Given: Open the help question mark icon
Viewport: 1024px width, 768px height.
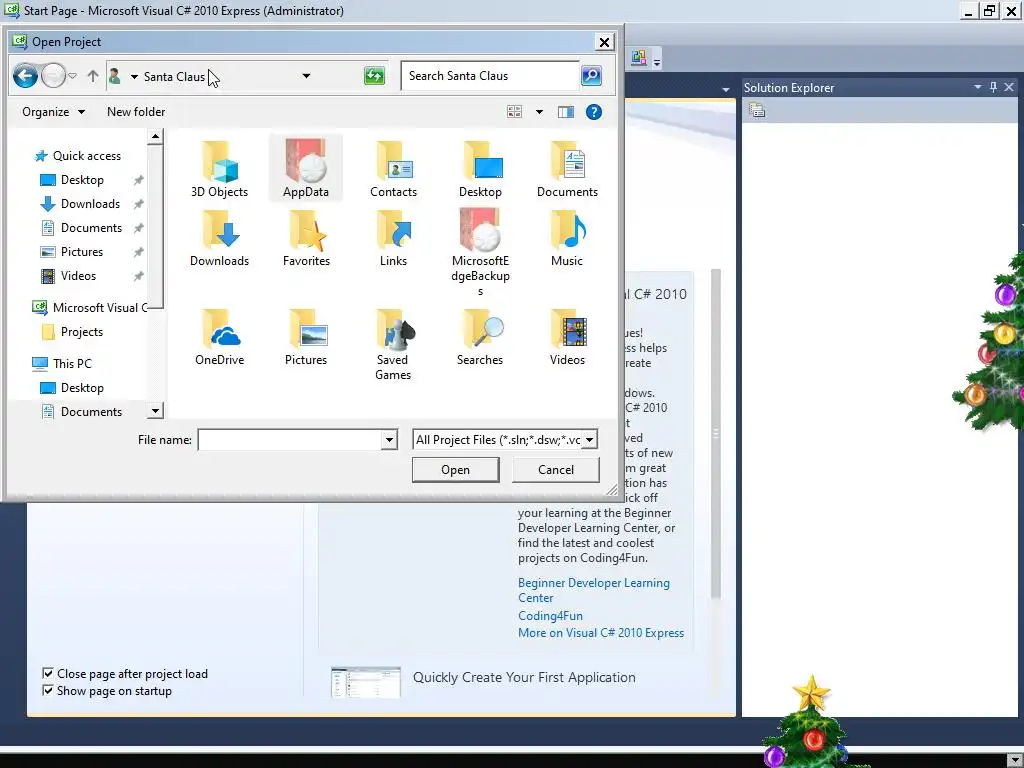Looking at the screenshot, I should tap(594, 112).
